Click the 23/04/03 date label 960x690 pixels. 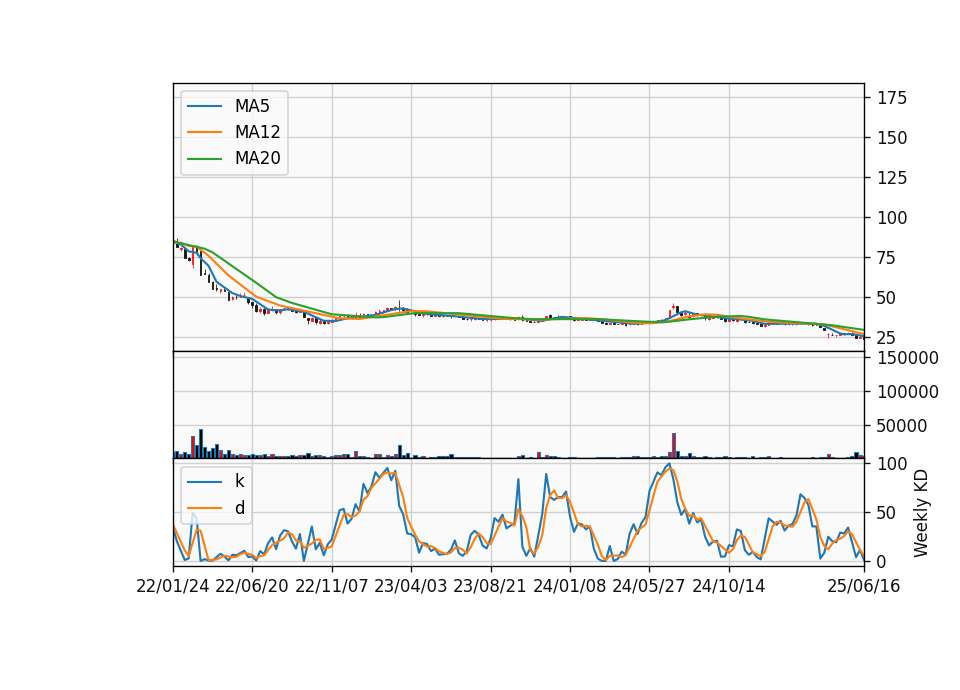(410, 586)
